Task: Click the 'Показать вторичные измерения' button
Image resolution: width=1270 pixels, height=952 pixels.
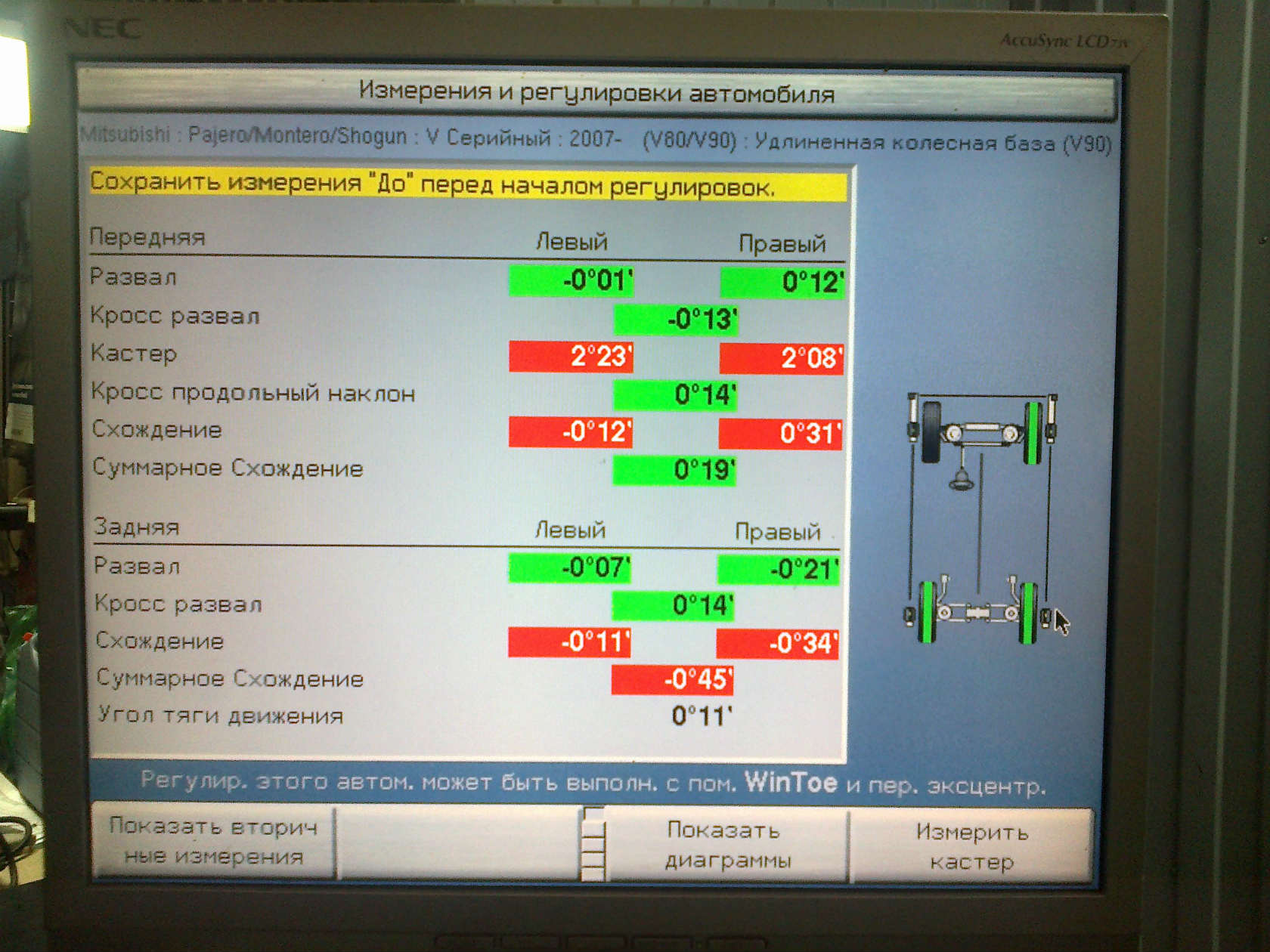Action: [x=213, y=842]
